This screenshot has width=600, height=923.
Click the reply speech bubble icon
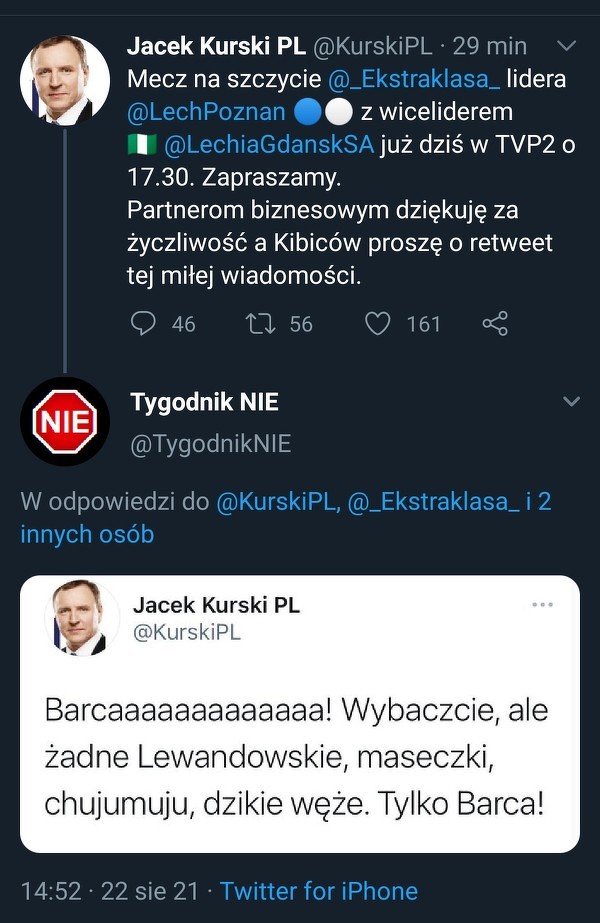[145, 323]
